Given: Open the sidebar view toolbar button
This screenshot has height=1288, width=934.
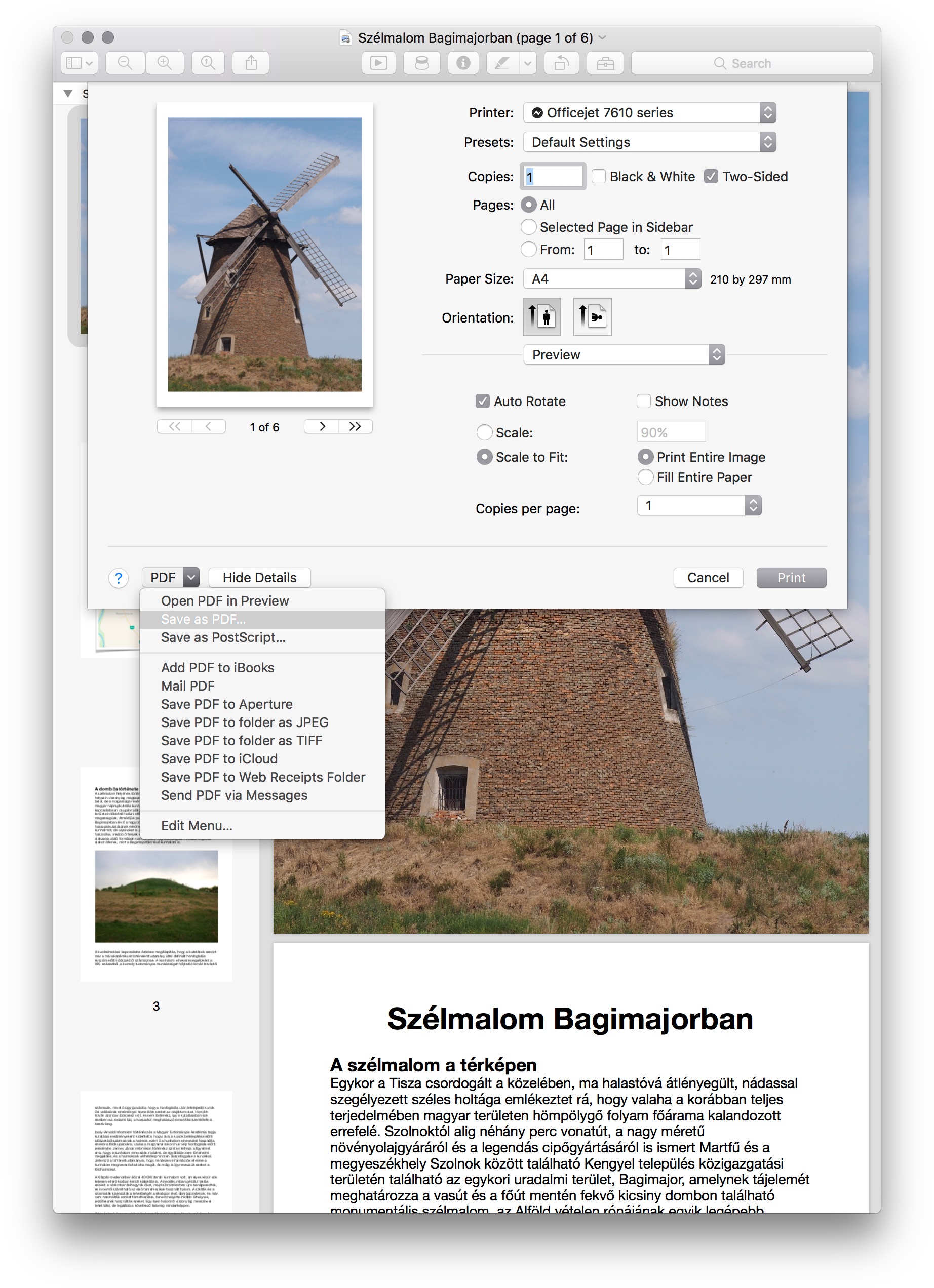Looking at the screenshot, I should 79,63.
